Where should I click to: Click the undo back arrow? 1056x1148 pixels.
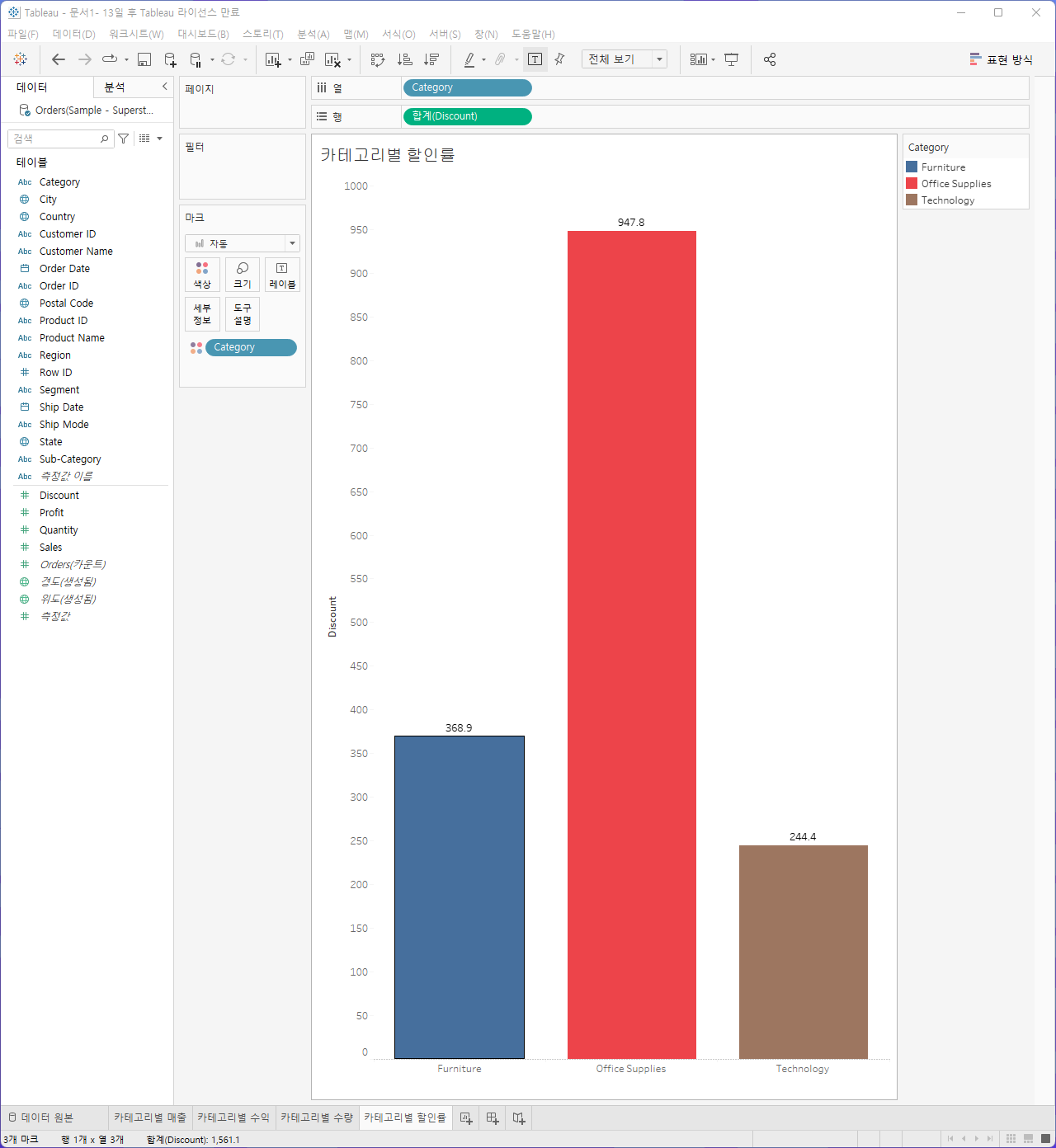(x=58, y=59)
